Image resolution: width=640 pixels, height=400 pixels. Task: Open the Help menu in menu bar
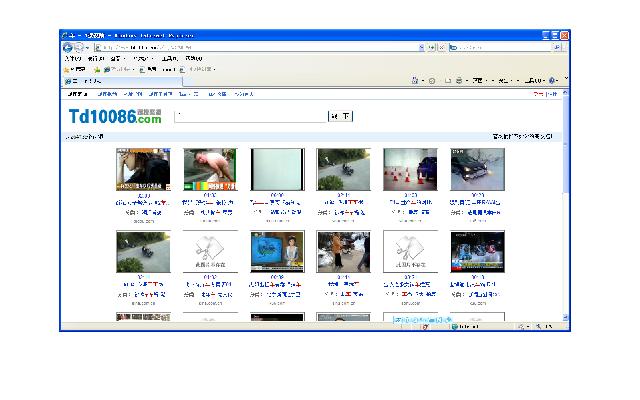coord(194,58)
